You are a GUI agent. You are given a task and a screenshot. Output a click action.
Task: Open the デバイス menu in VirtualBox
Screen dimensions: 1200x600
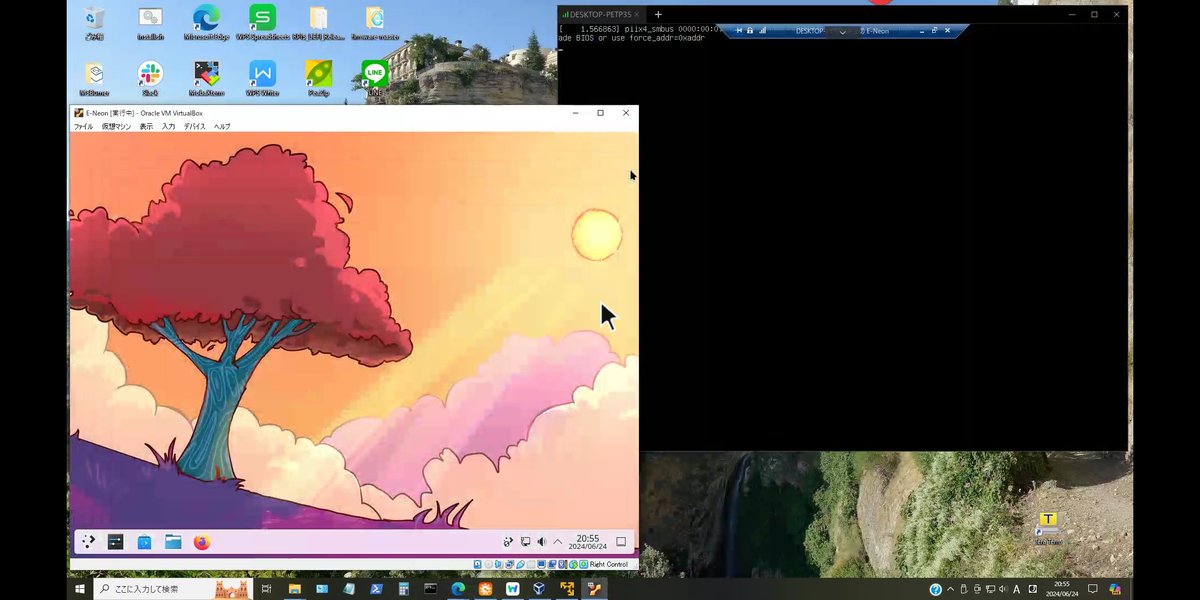[x=194, y=127]
